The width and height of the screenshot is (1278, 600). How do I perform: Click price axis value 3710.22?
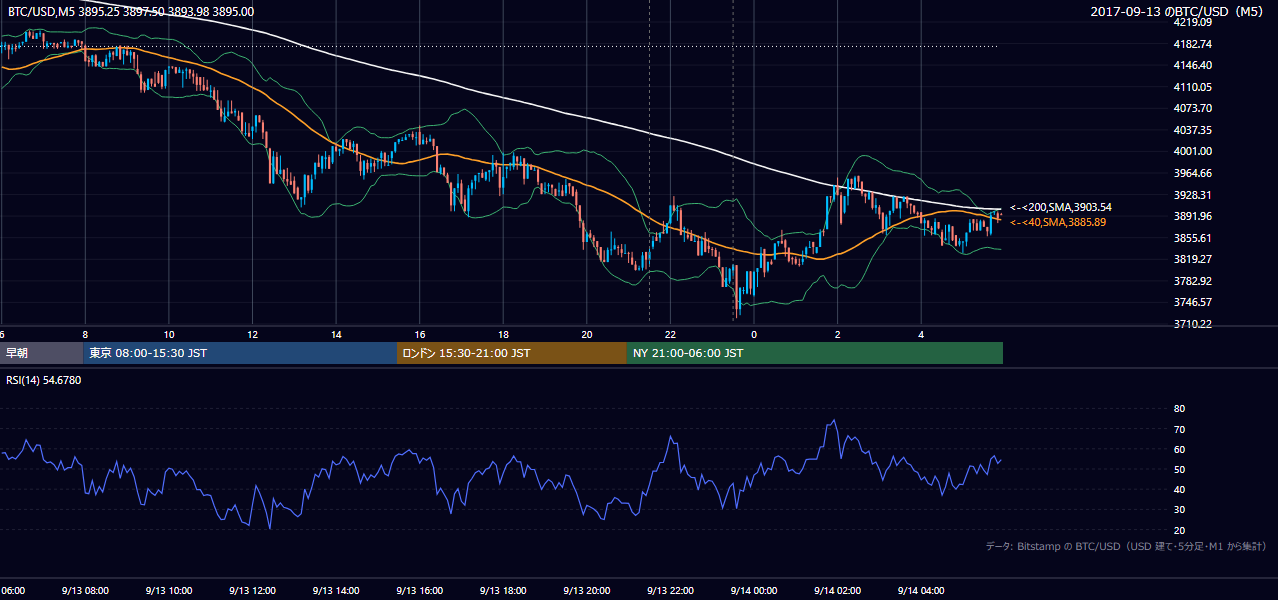(1193, 324)
